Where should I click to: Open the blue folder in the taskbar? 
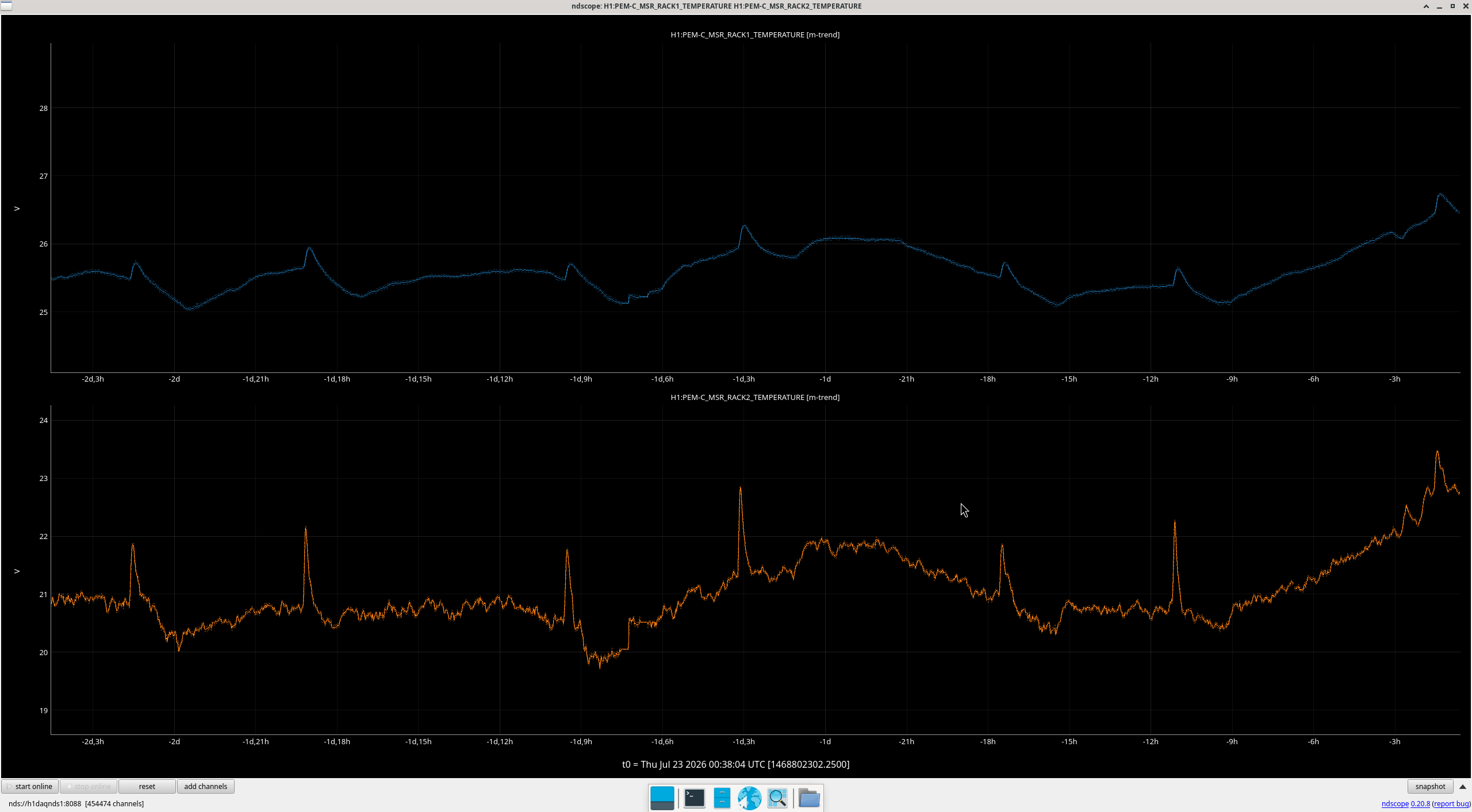pyautogui.click(x=809, y=798)
